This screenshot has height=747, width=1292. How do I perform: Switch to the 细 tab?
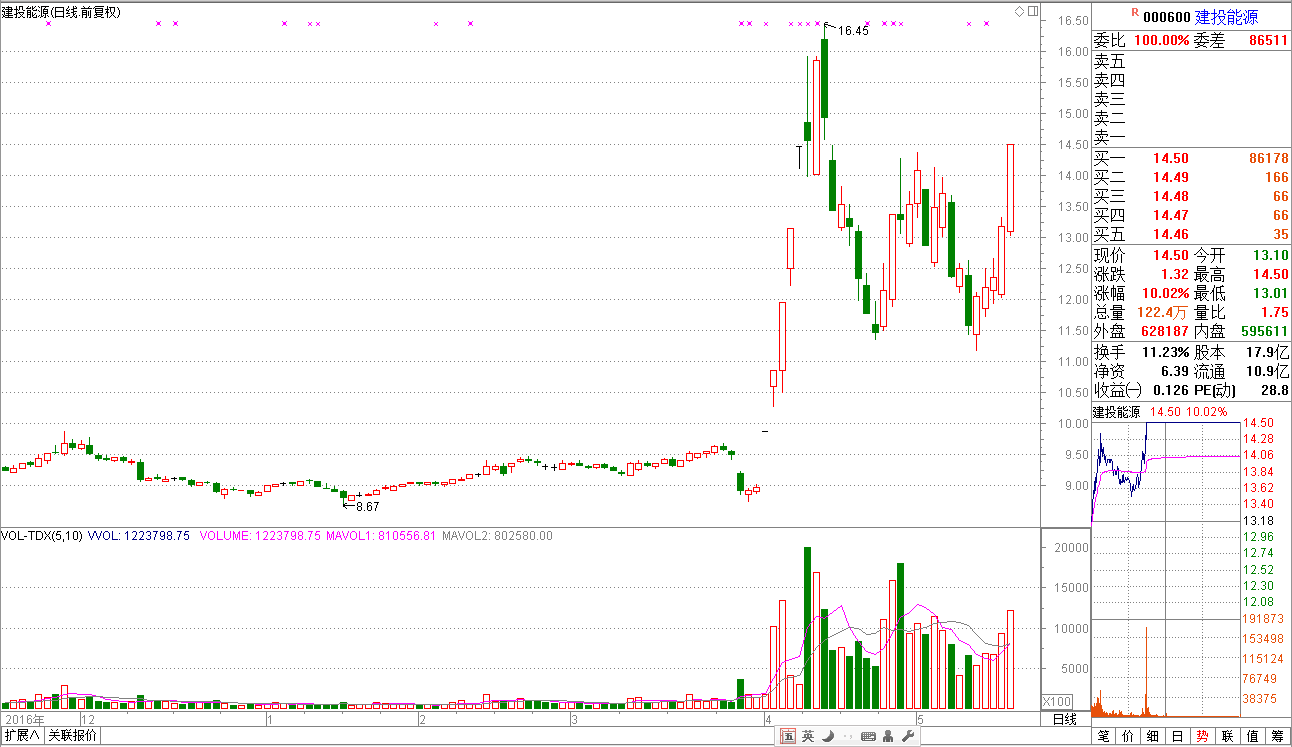[x=1153, y=737]
